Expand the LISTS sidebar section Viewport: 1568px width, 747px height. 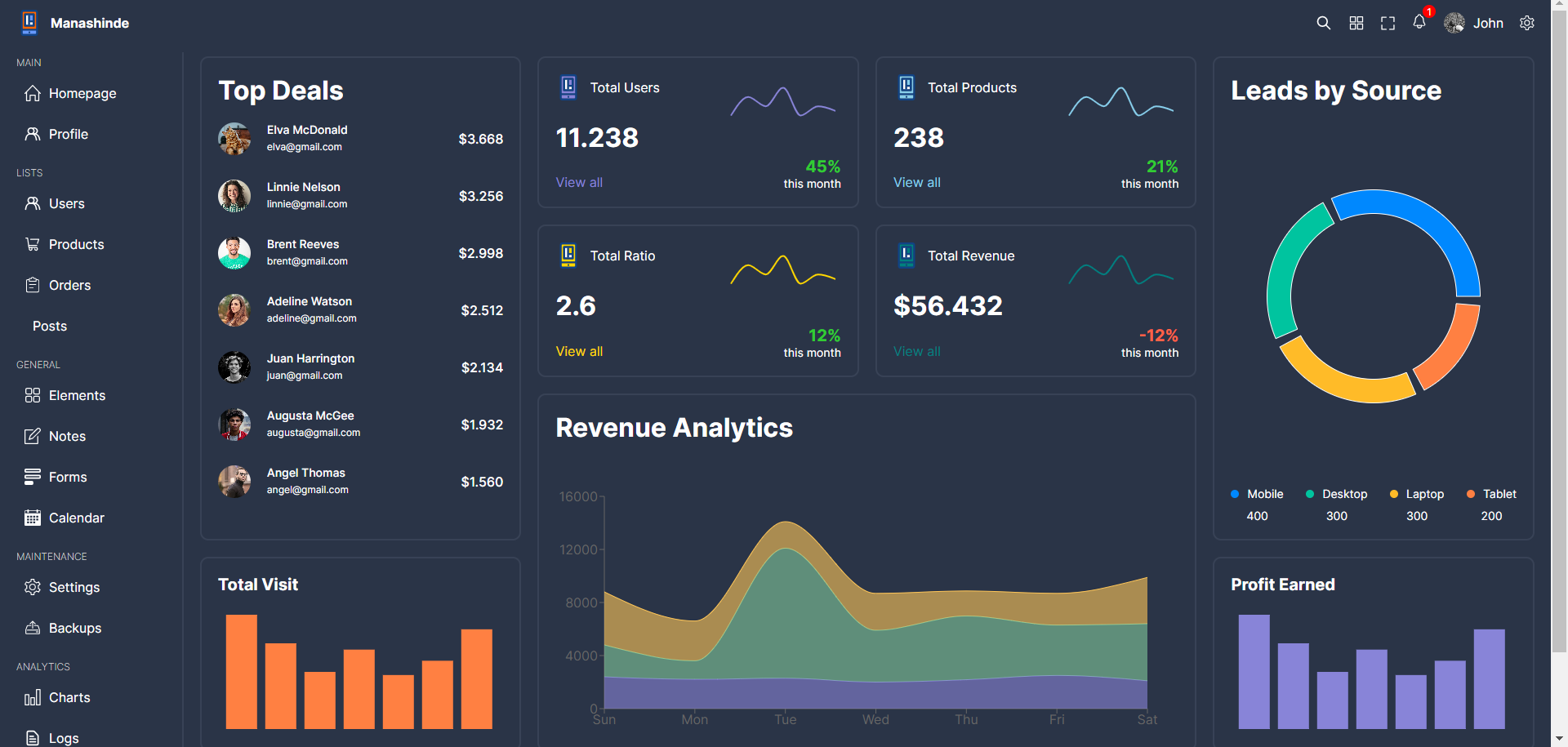tap(29, 172)
